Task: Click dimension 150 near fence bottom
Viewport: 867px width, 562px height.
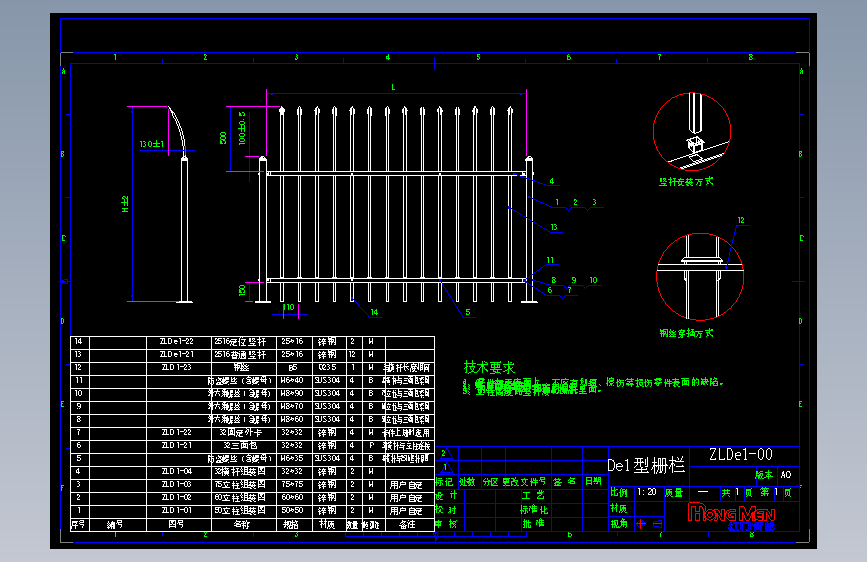Action: click(x=242, y=290)
